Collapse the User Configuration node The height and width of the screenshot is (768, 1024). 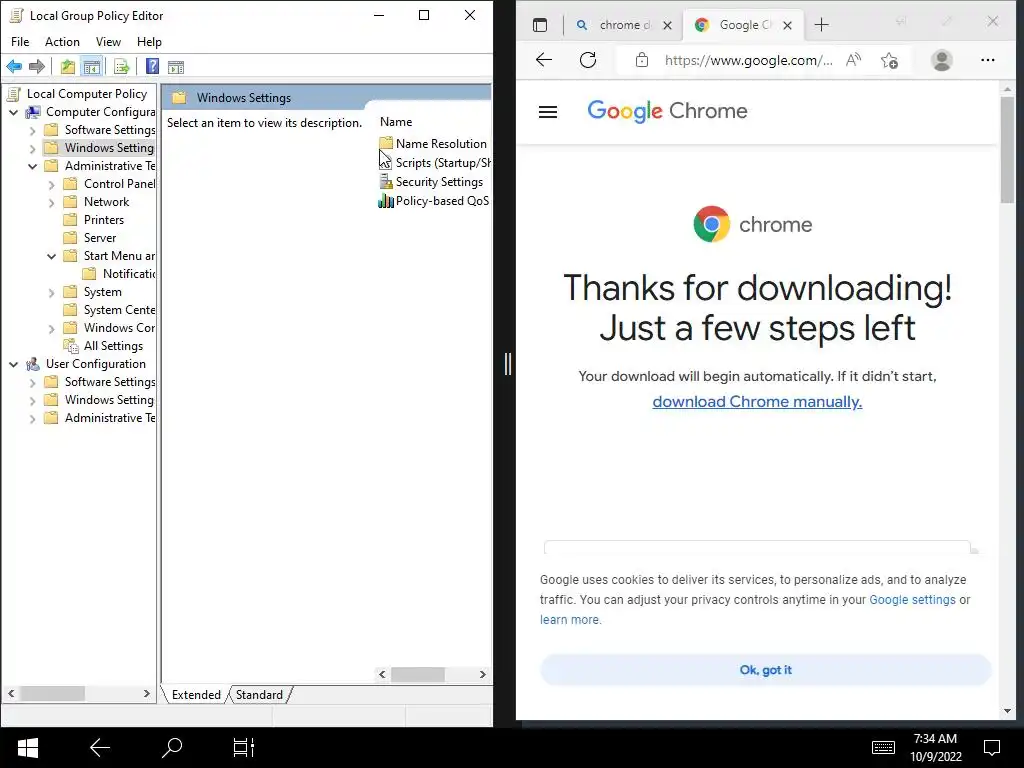point(14,364)
